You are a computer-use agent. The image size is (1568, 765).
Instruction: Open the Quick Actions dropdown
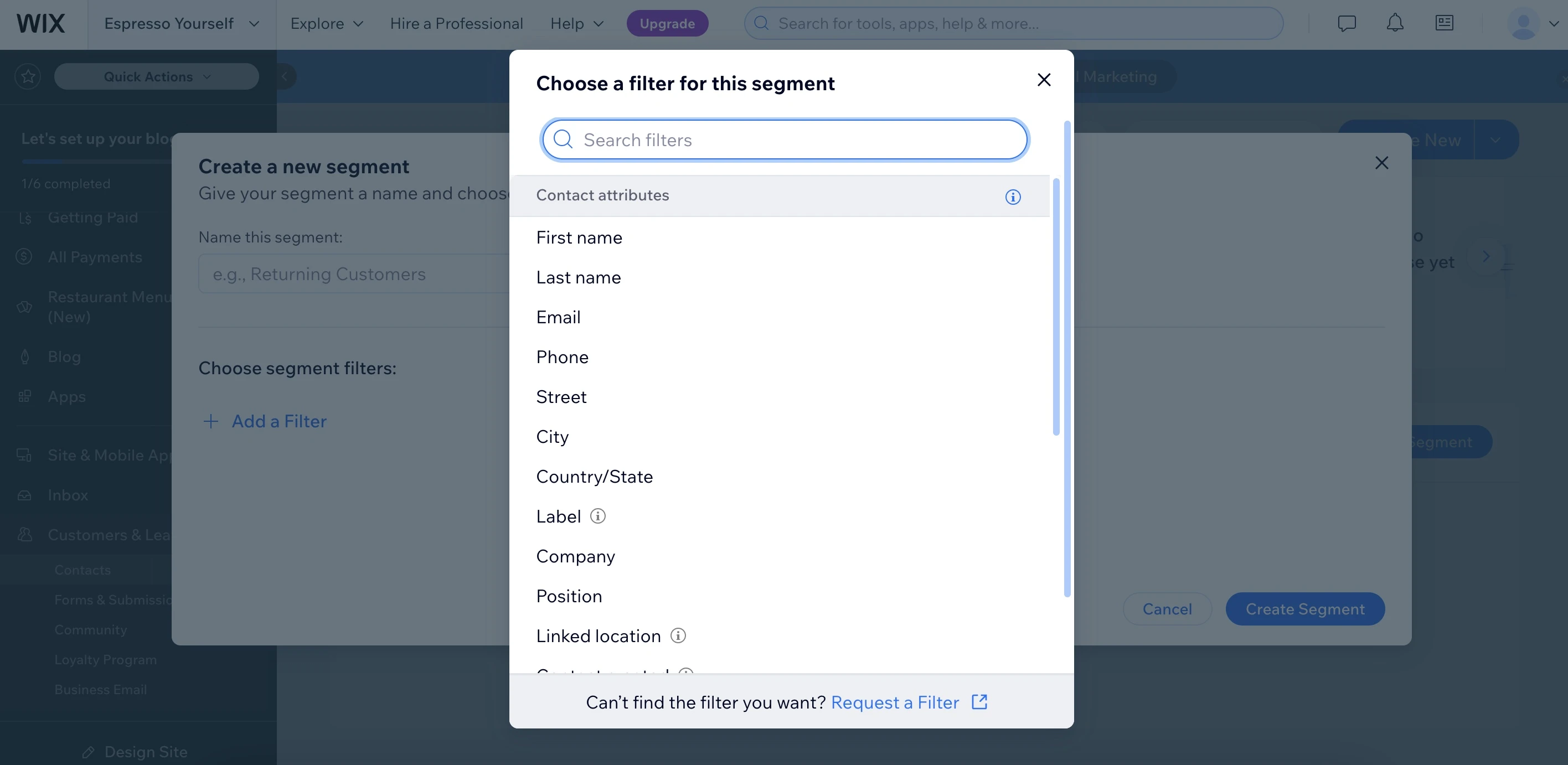tap(157, 77)
